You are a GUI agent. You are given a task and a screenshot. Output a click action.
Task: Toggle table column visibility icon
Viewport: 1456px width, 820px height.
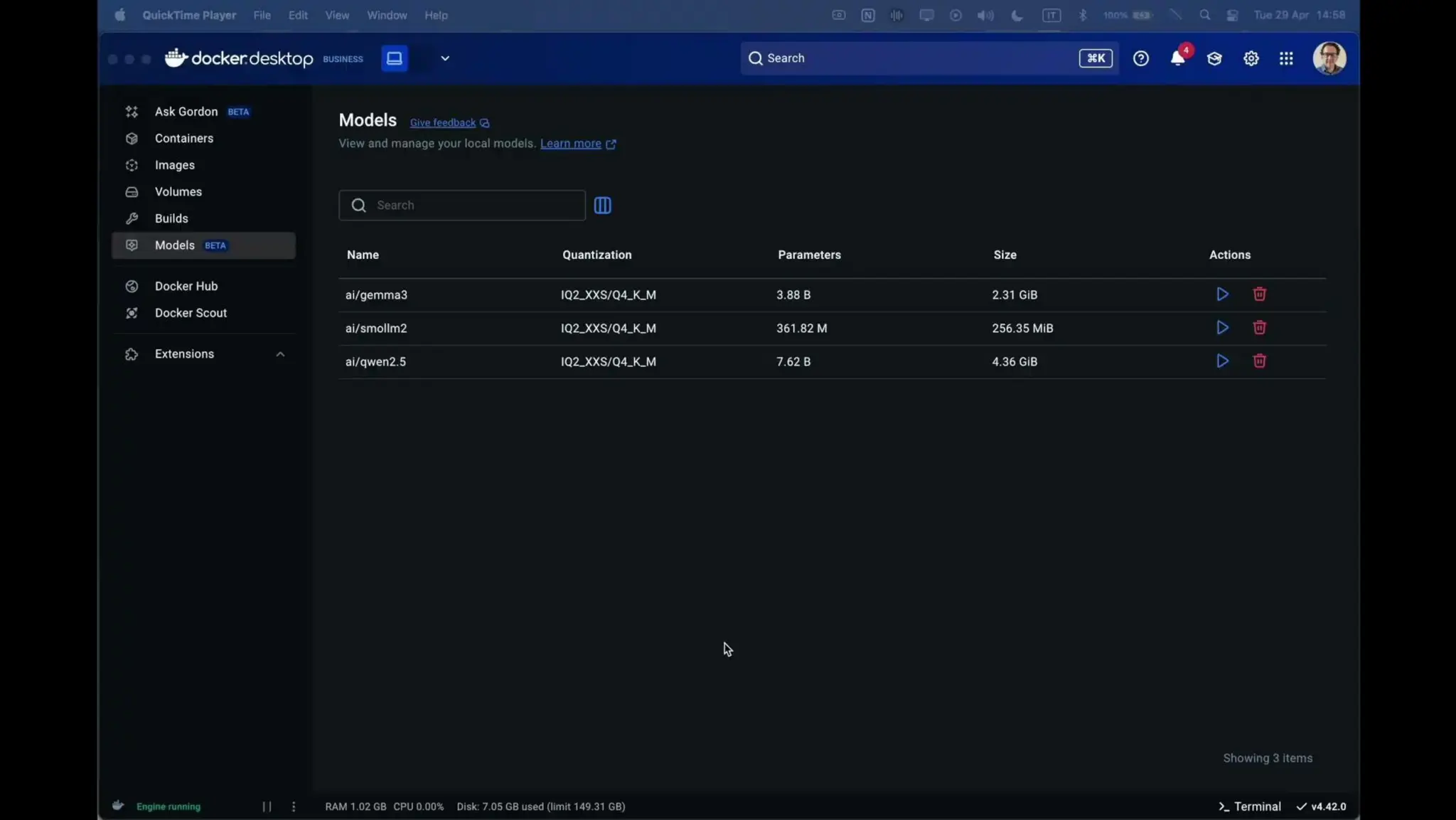[x=602, y=206]
